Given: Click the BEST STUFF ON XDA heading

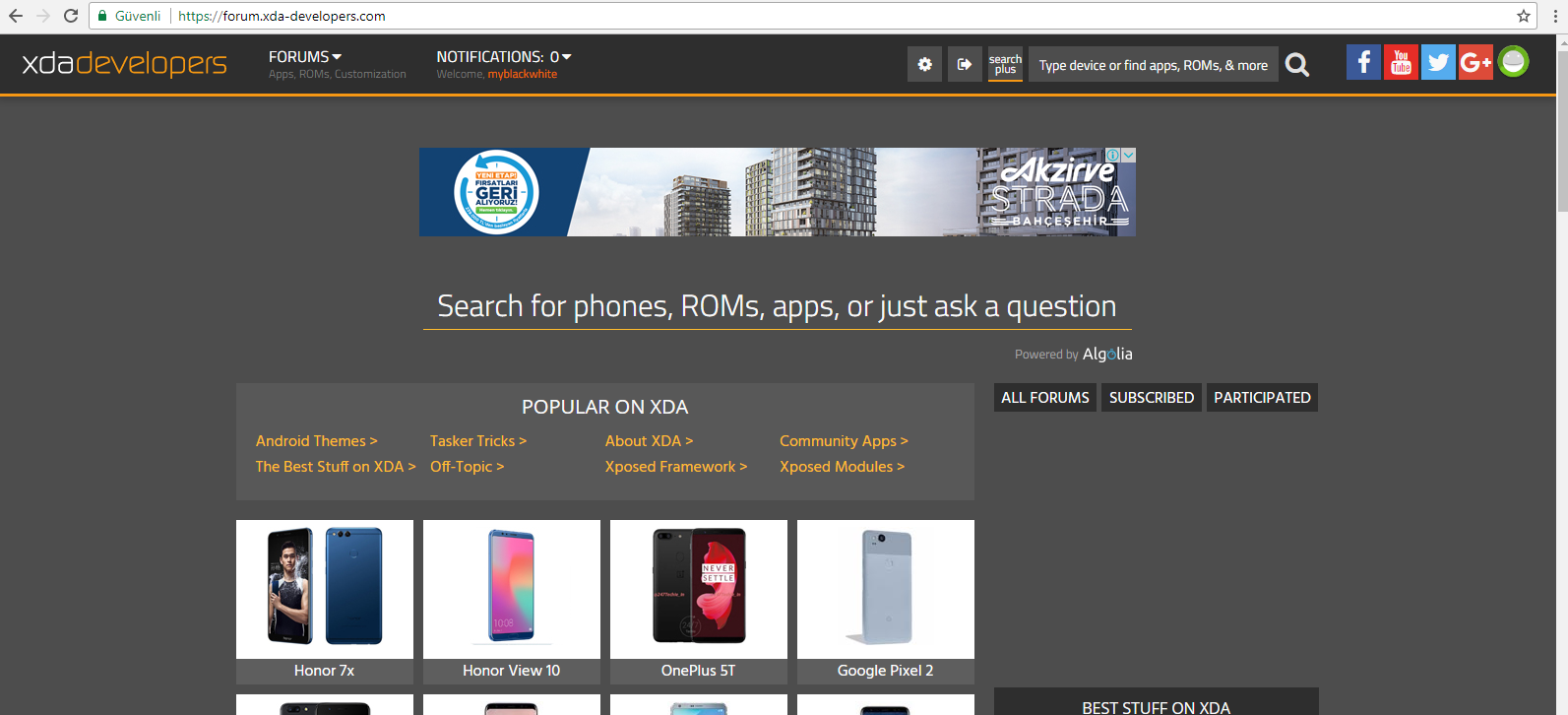Looking at the screenshot, I should pos(1157,707).
